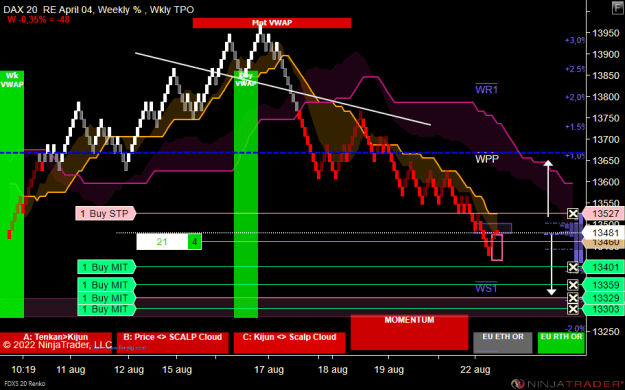The image size is (625, 390).
Task: Click the 13329 price tag on axis
Action: (x=604, y=298)
